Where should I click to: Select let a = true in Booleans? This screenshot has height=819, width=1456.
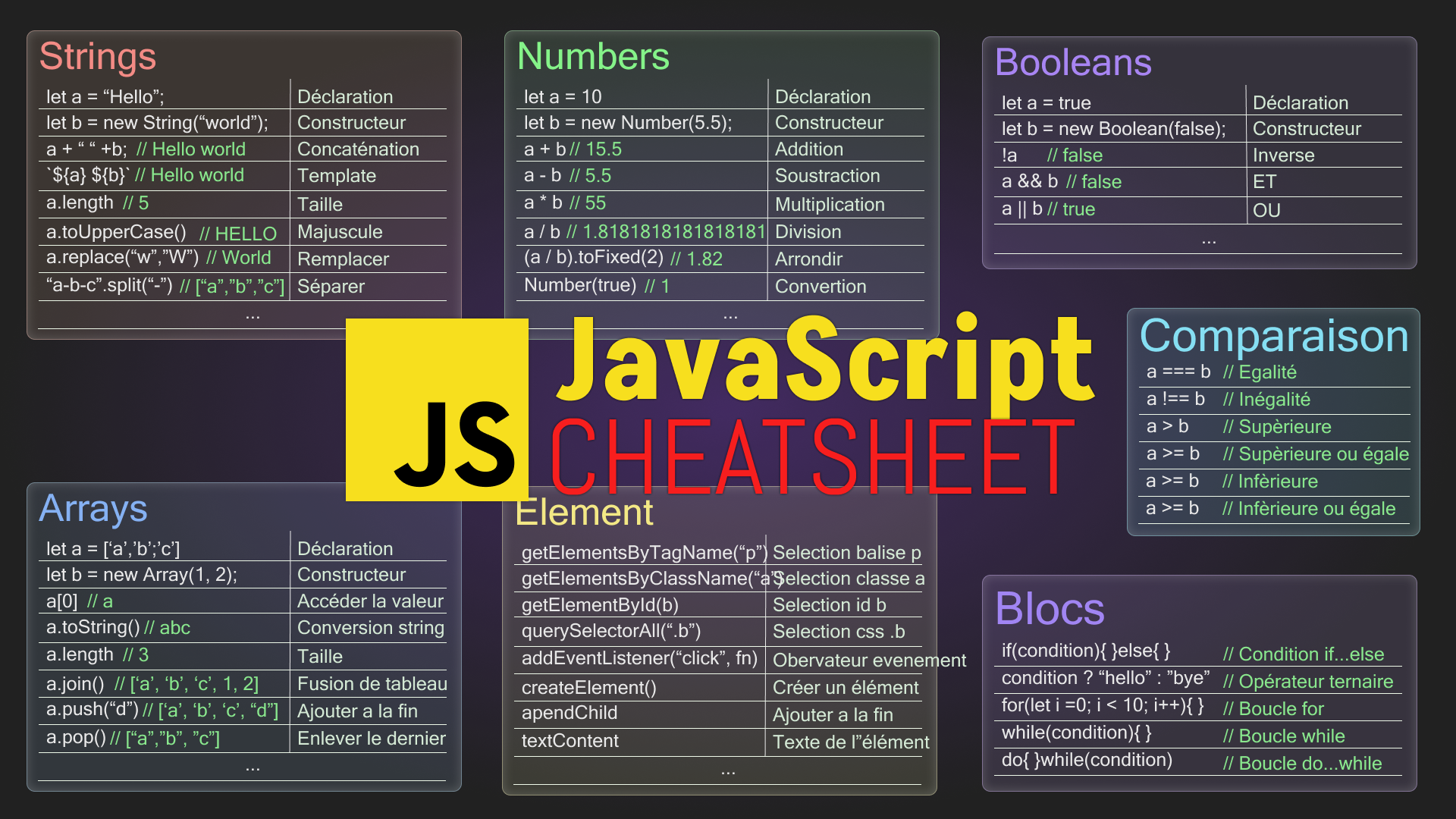click(1046, 103)
